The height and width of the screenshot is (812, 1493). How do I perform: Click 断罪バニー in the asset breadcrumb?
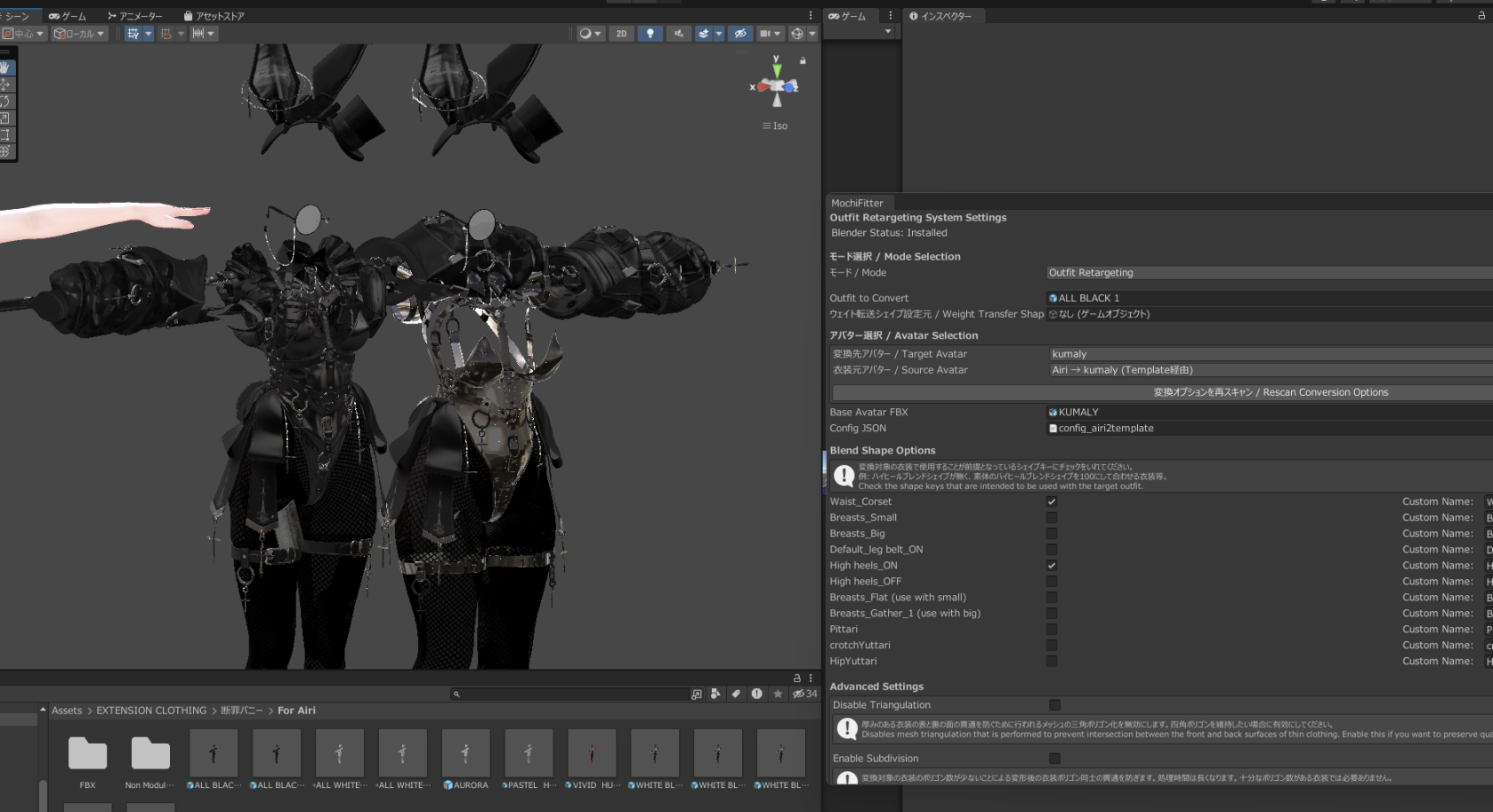241,711
